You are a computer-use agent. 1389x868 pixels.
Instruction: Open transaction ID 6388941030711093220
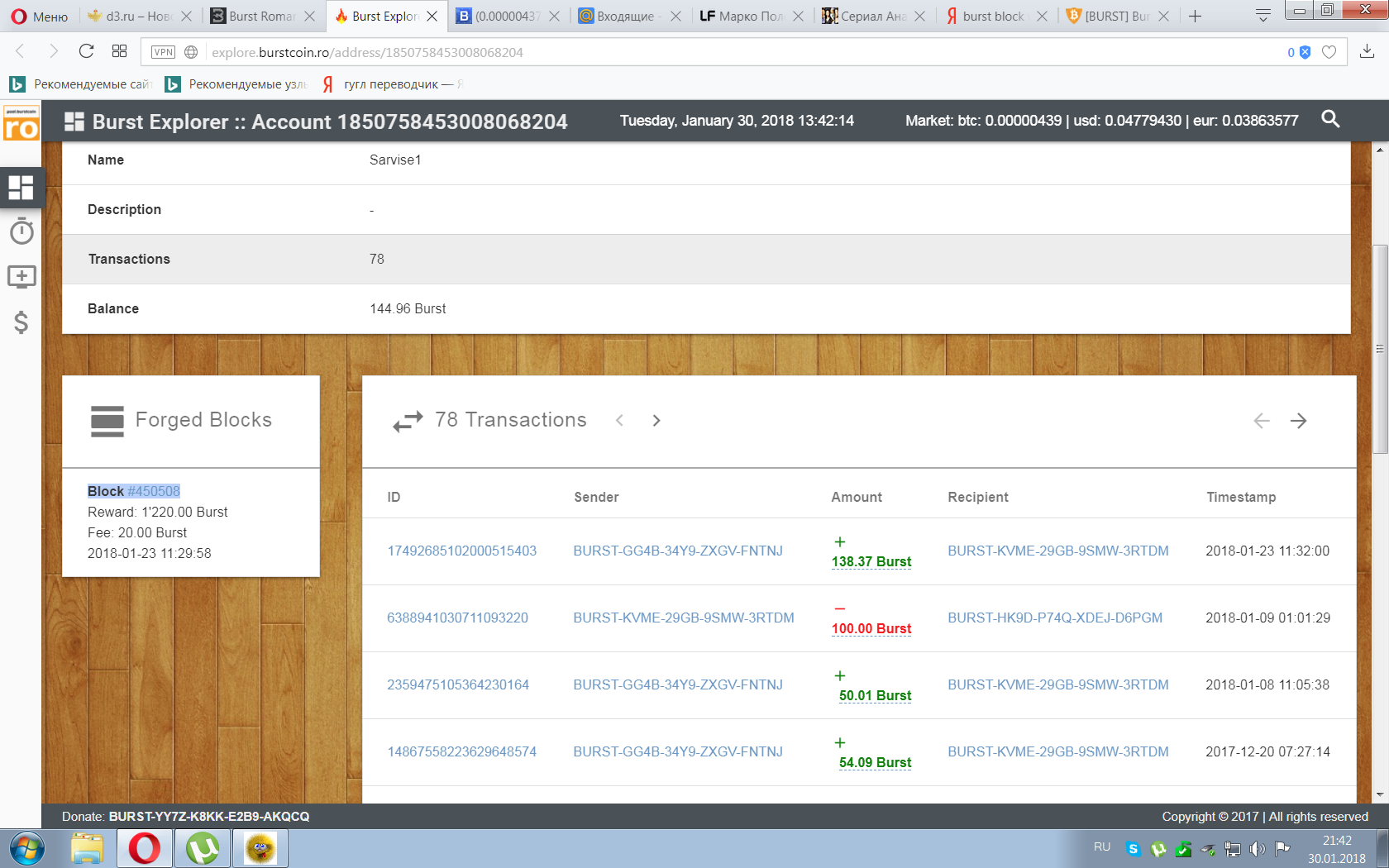[x=457, y=618]
